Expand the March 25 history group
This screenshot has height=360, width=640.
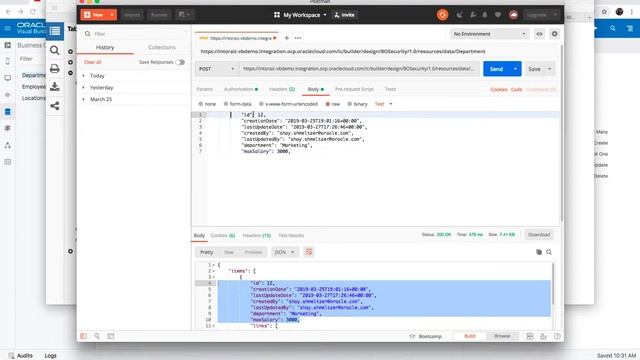100,99
